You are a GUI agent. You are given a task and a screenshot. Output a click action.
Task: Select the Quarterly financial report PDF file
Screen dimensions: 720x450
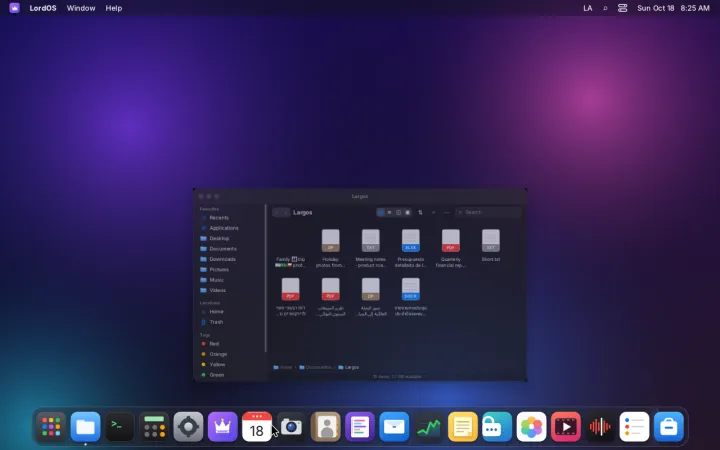pyautogui.click(x=450, y=248)
